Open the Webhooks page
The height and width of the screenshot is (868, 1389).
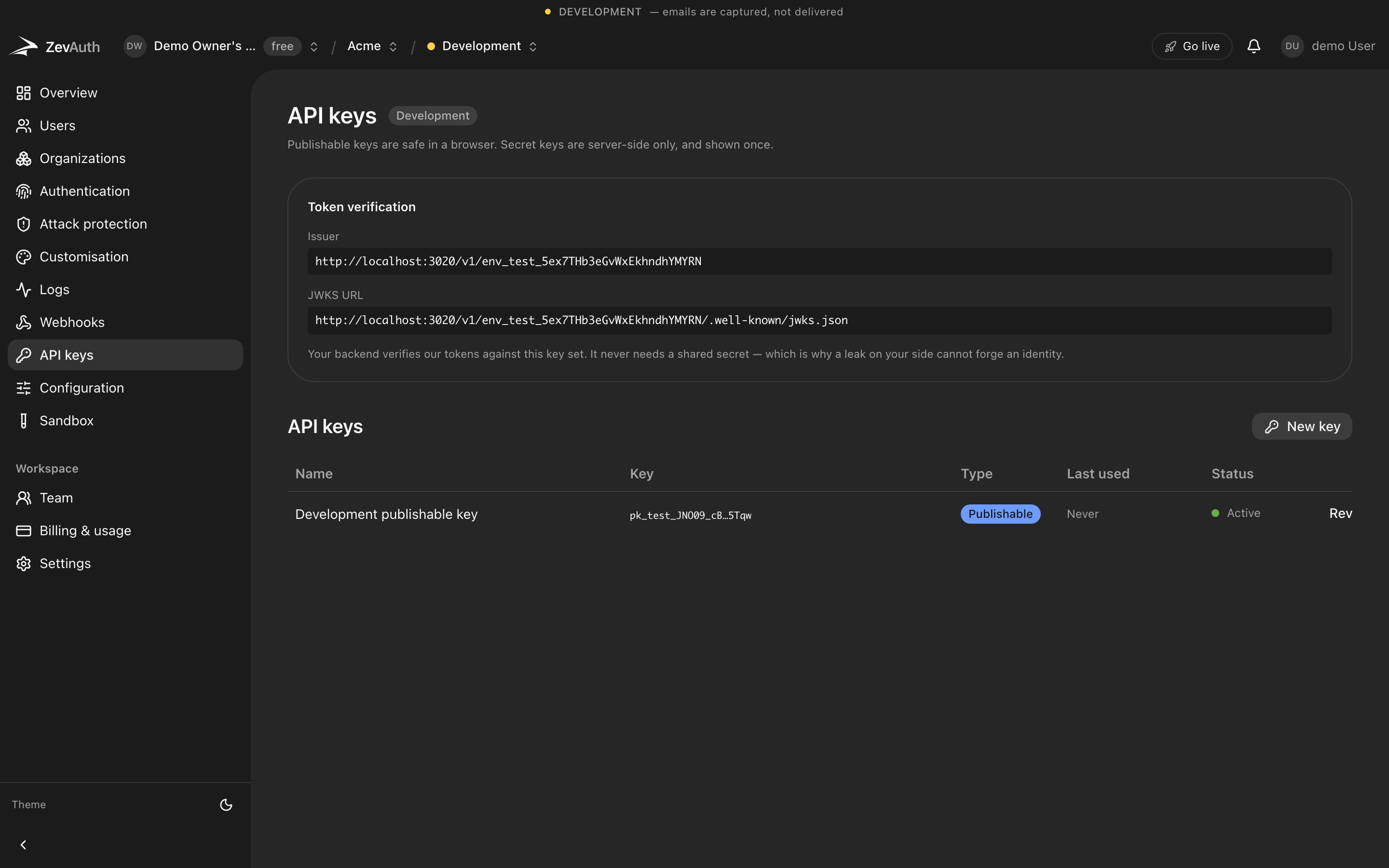coord(125,322)
